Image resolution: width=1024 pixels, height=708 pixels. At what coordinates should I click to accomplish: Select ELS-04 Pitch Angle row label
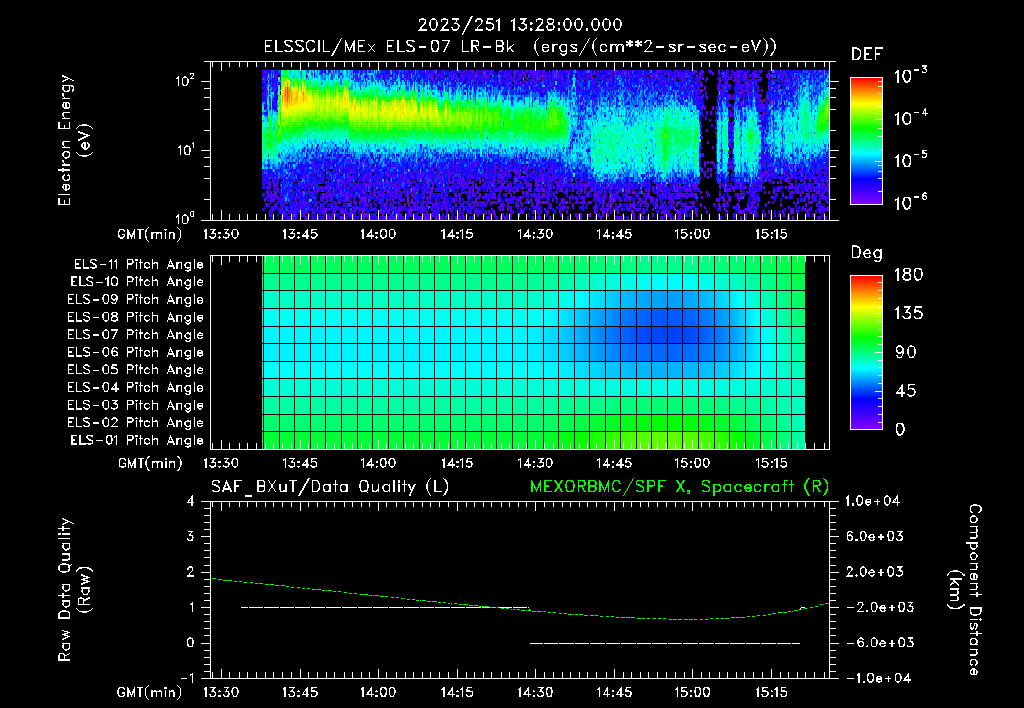pos(136,387)
